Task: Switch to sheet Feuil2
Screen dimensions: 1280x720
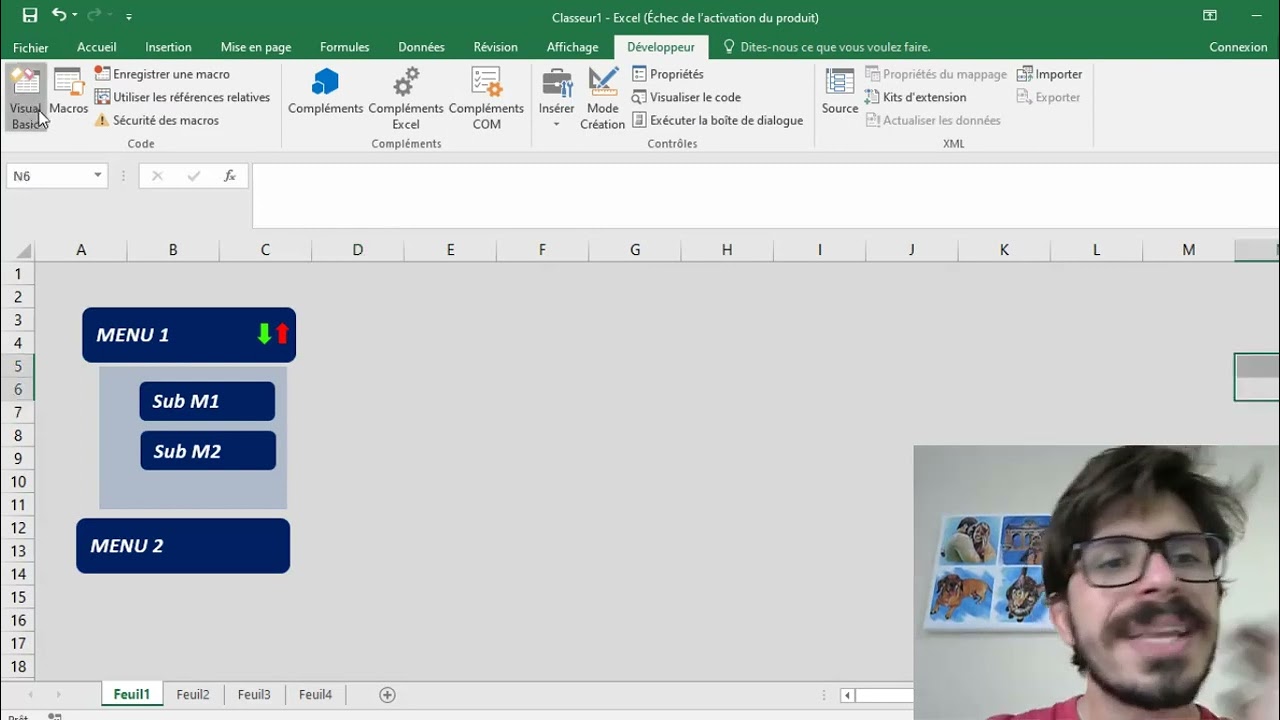Action: [x=193, y=694]
